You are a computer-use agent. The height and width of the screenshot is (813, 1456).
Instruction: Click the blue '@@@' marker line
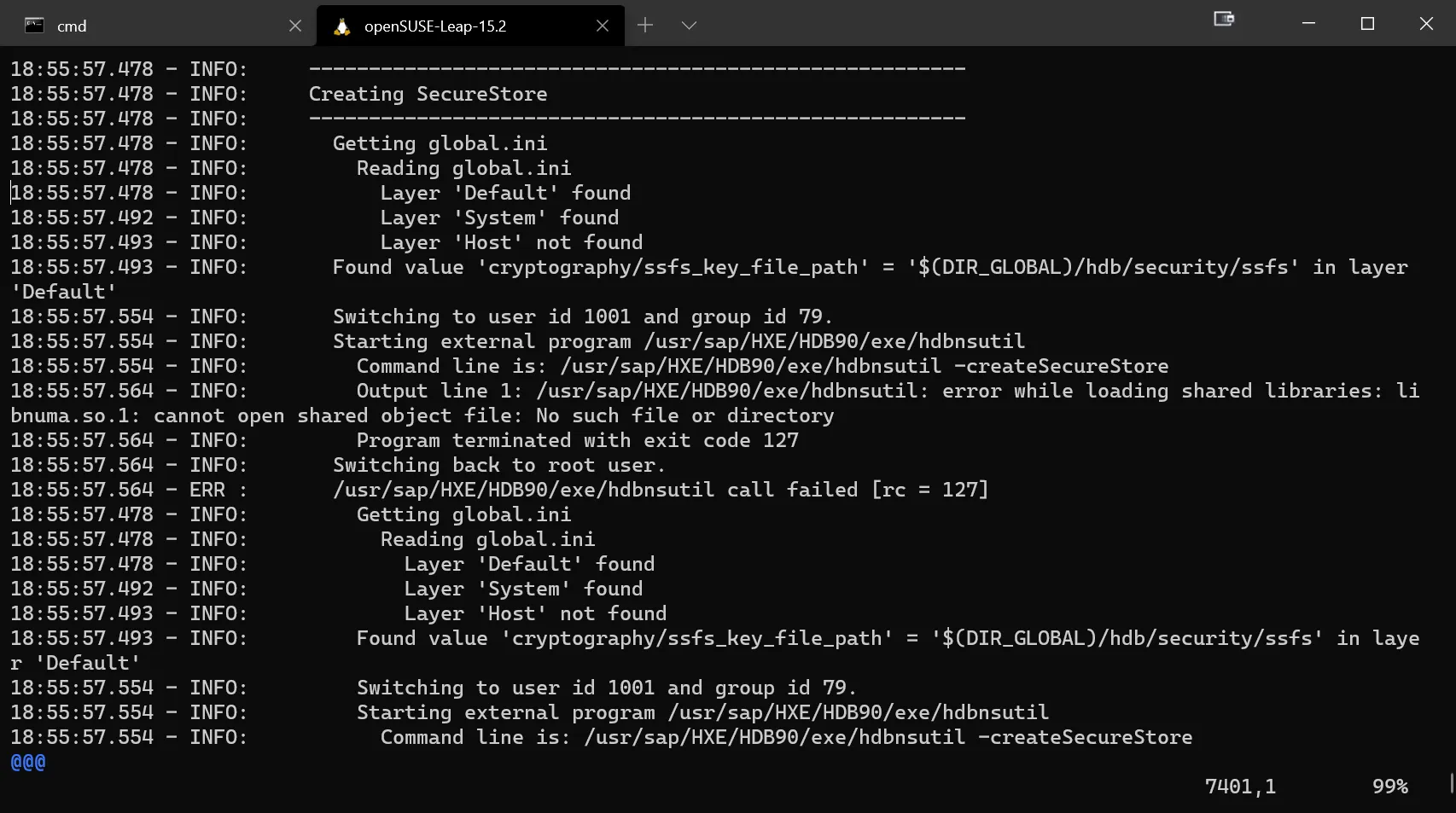pos(28,762)
